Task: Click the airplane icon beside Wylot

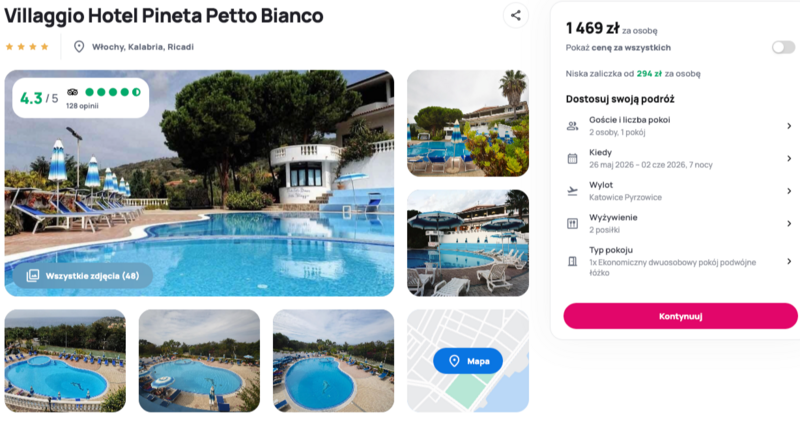Action: click(572, 190)
